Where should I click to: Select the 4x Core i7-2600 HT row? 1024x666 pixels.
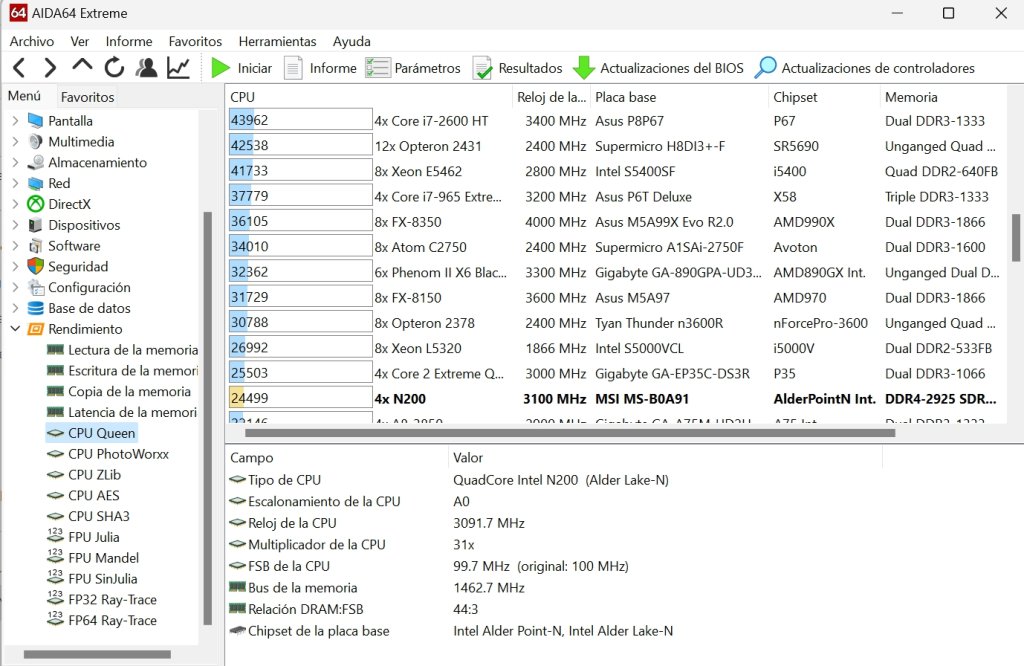pos(616,121)
